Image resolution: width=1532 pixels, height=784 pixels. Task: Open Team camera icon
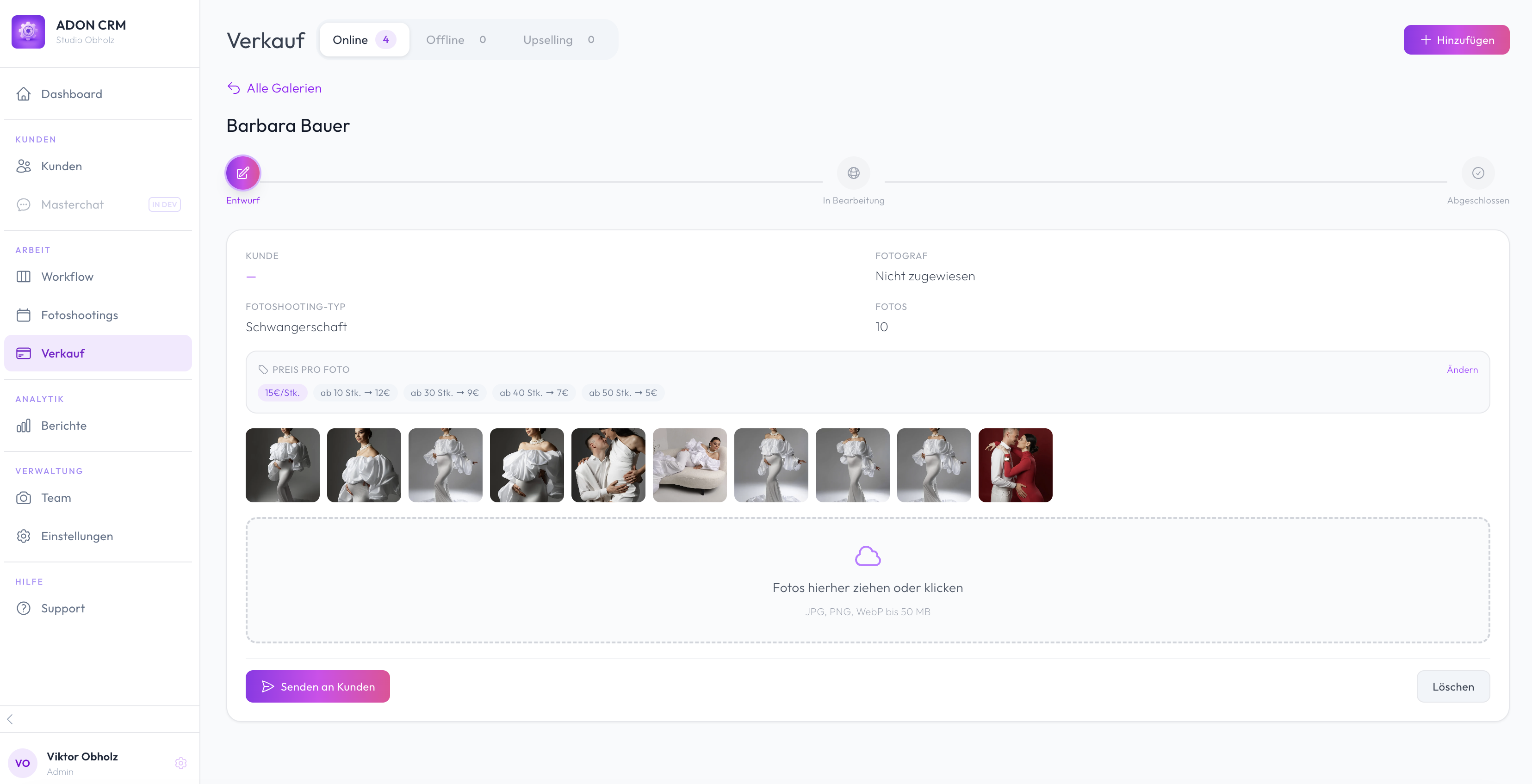coord(24,498)
